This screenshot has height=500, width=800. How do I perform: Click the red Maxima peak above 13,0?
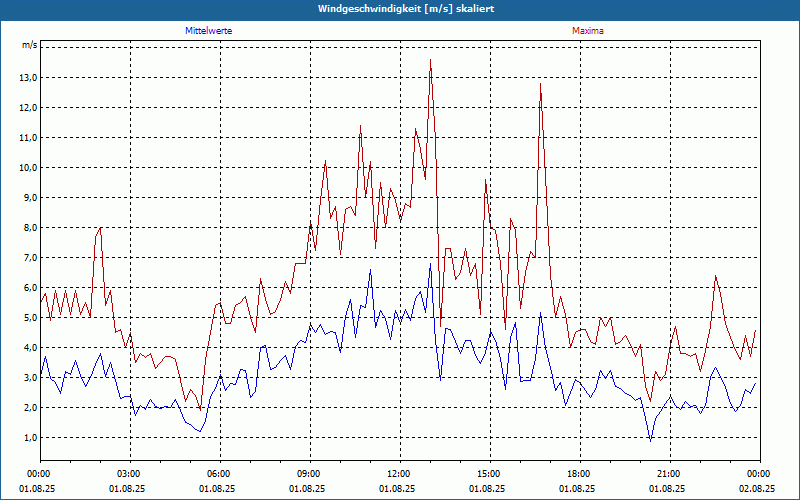(x=431, y=60)
